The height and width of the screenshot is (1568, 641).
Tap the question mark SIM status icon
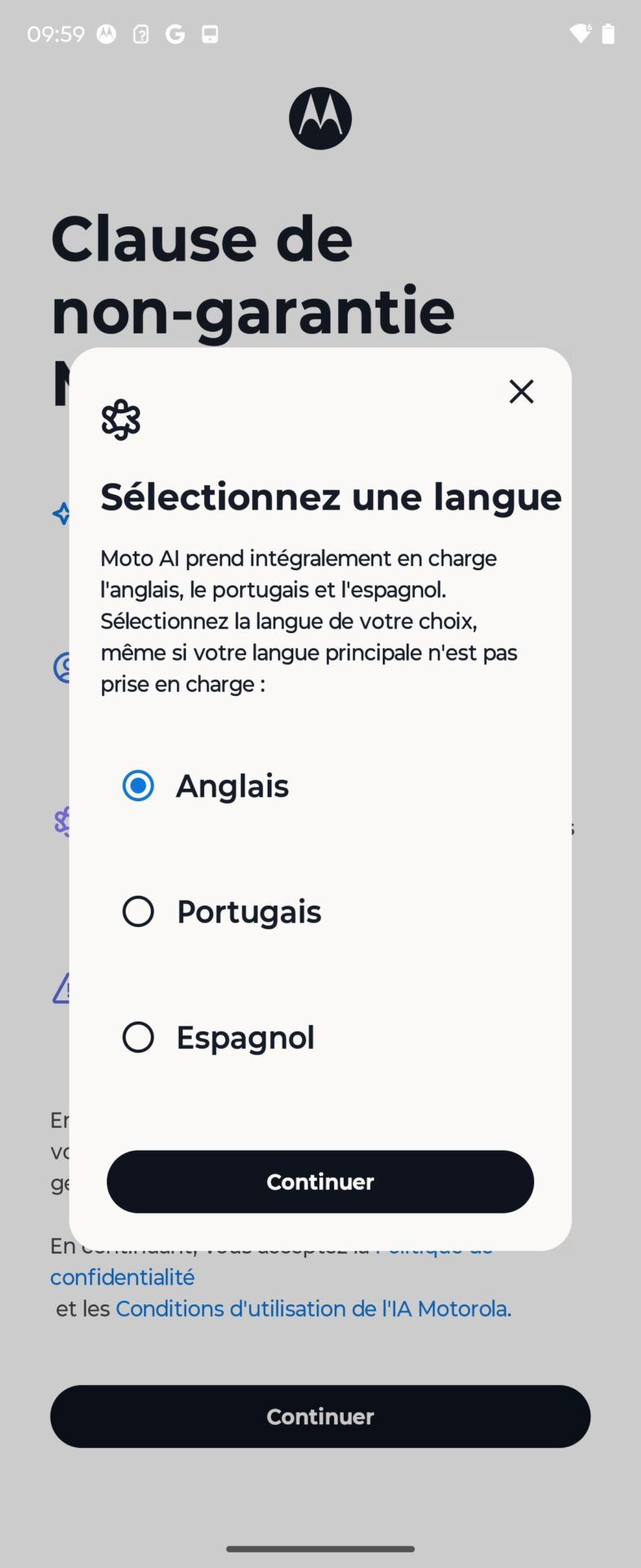[140, 34]
